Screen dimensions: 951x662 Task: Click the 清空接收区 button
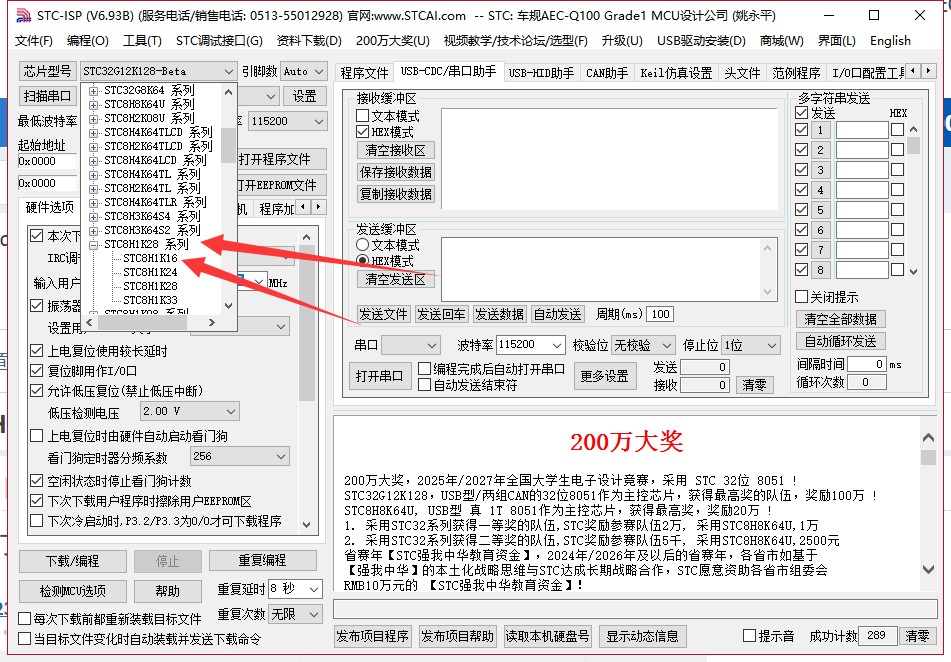coord(395,150)
